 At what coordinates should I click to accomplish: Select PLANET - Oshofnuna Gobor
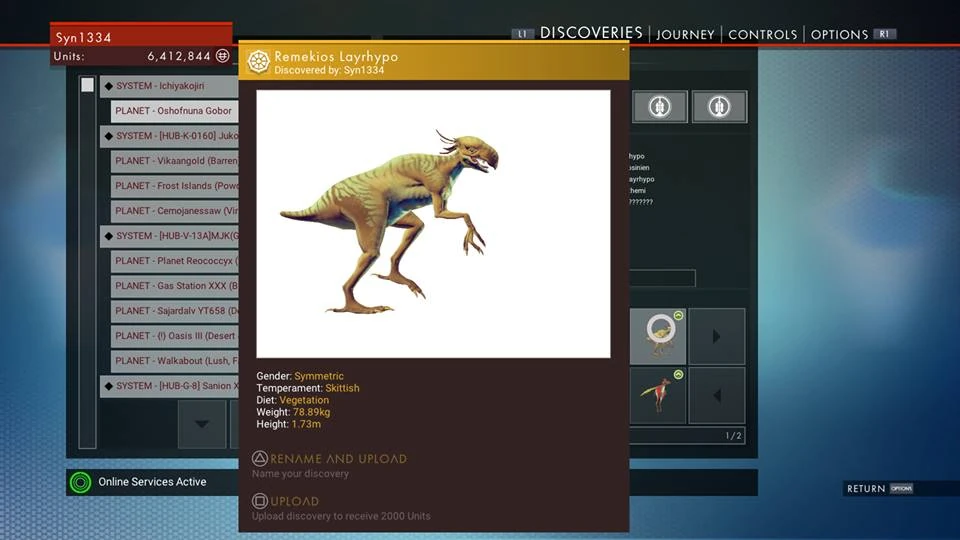174,111
